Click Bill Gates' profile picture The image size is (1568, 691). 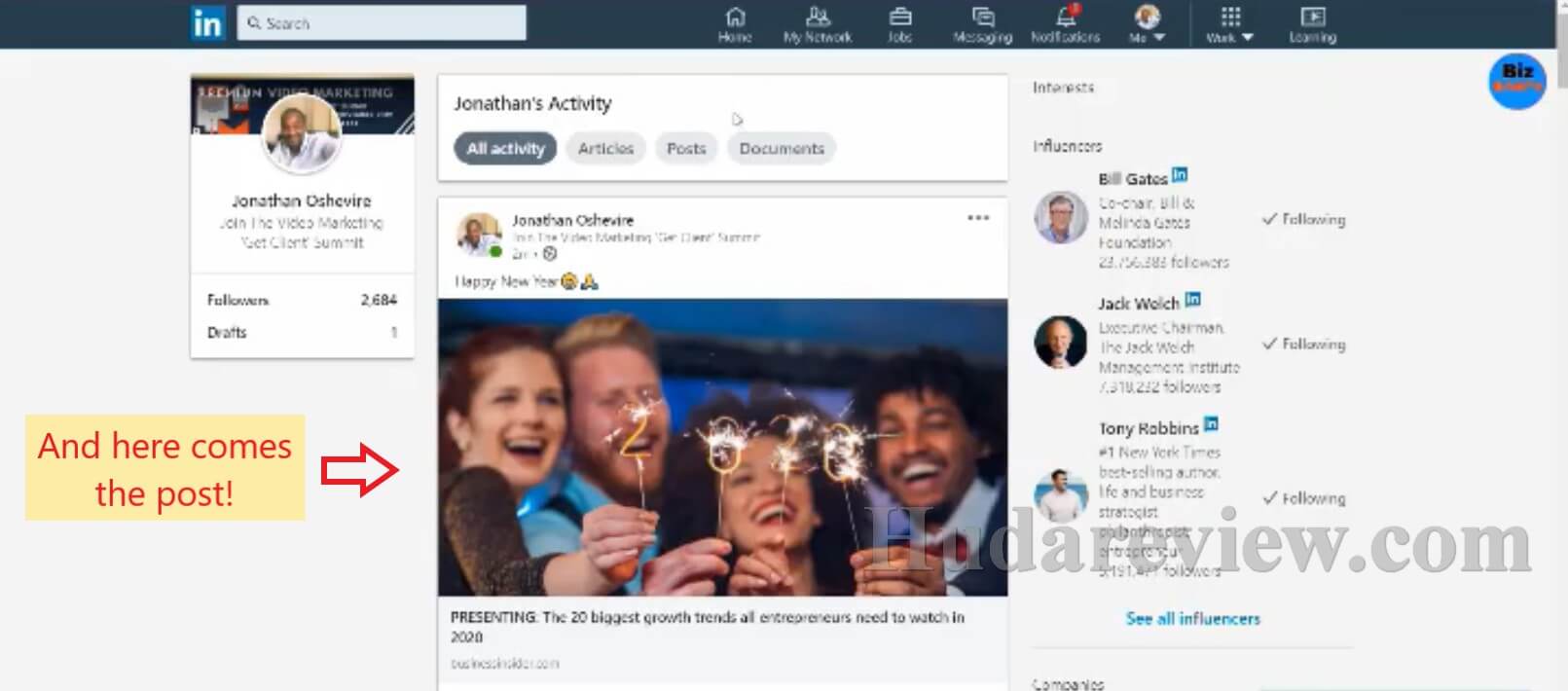(x=1060, y=216)
